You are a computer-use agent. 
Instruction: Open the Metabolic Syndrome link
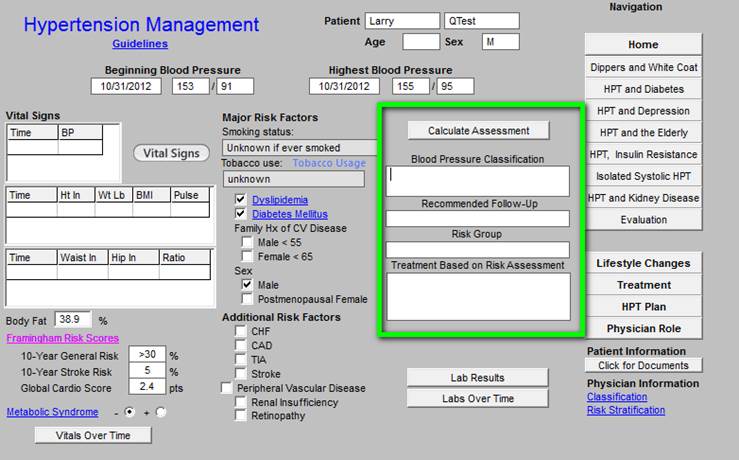pyautogui.click(x=52, y=412)
